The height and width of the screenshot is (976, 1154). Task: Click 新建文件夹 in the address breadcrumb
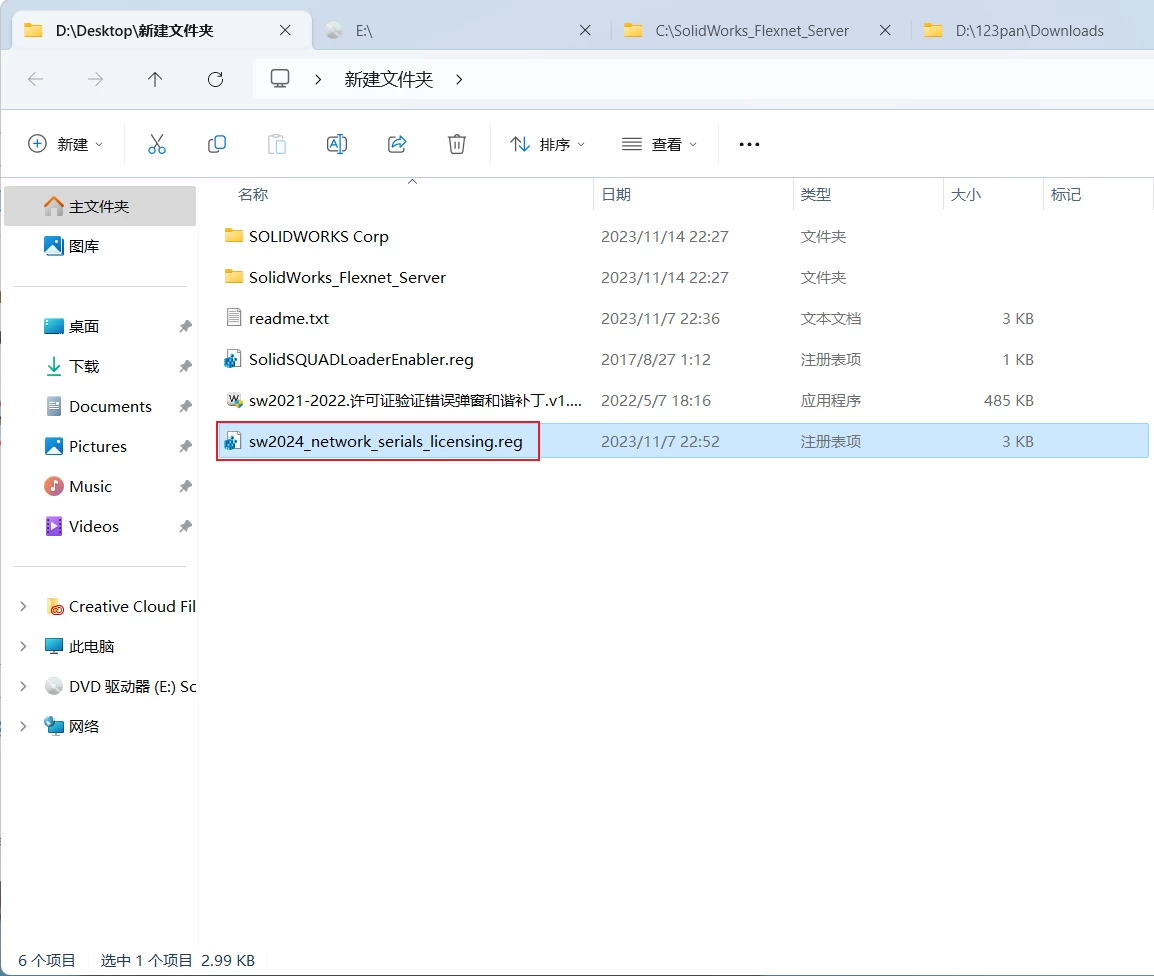point(388,79)
